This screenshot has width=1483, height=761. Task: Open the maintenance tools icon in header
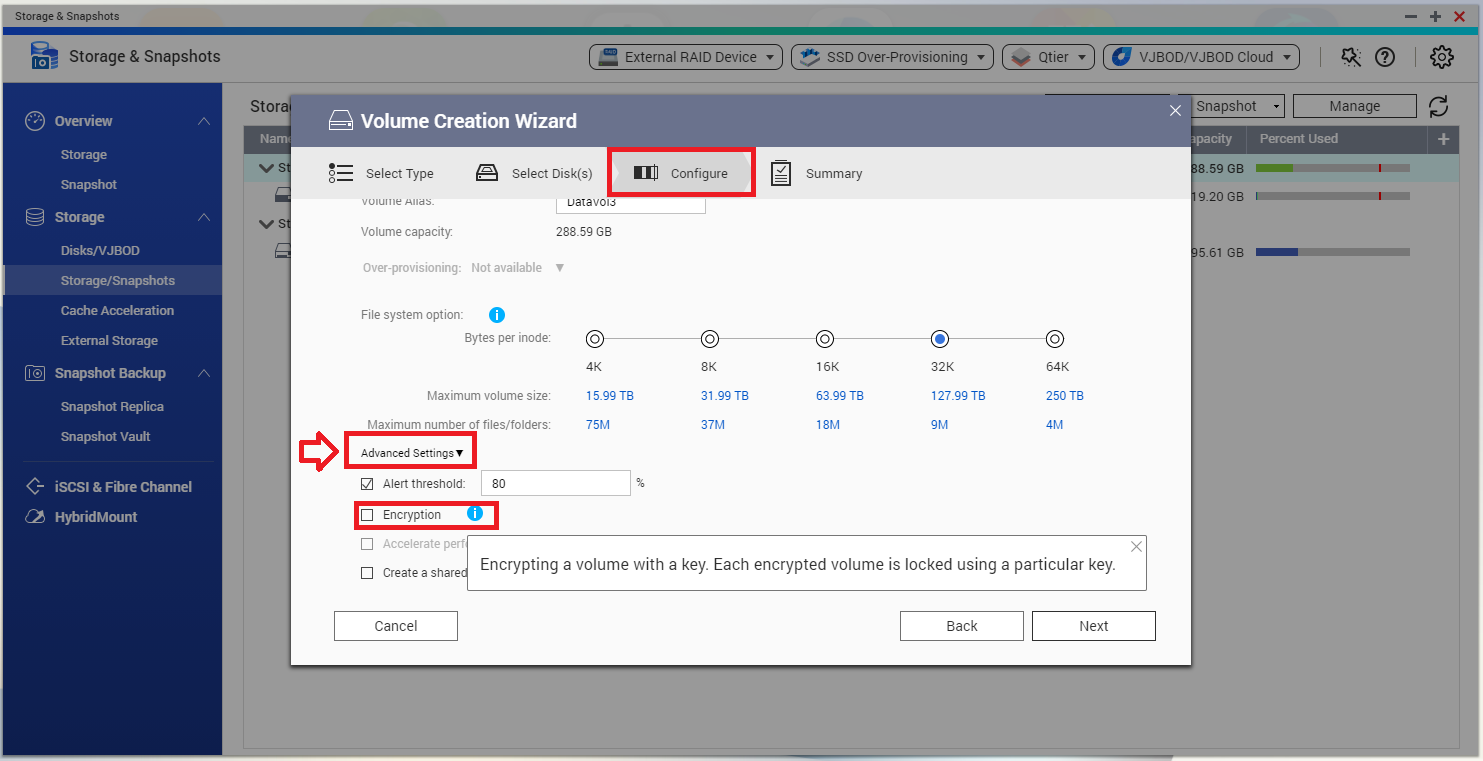coord(1351,57)
